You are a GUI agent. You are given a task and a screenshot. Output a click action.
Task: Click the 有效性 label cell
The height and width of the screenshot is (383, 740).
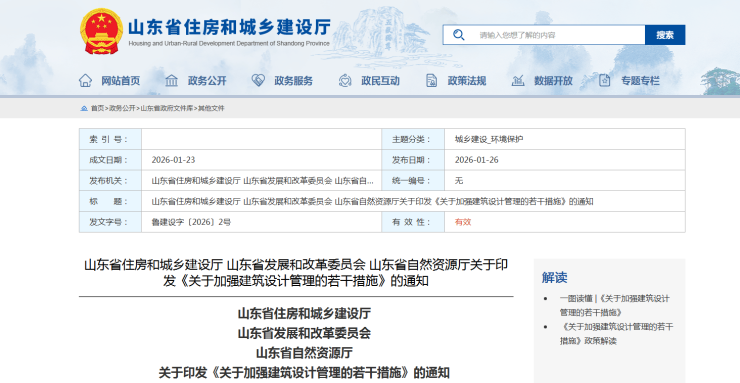[x=413, y=222]
